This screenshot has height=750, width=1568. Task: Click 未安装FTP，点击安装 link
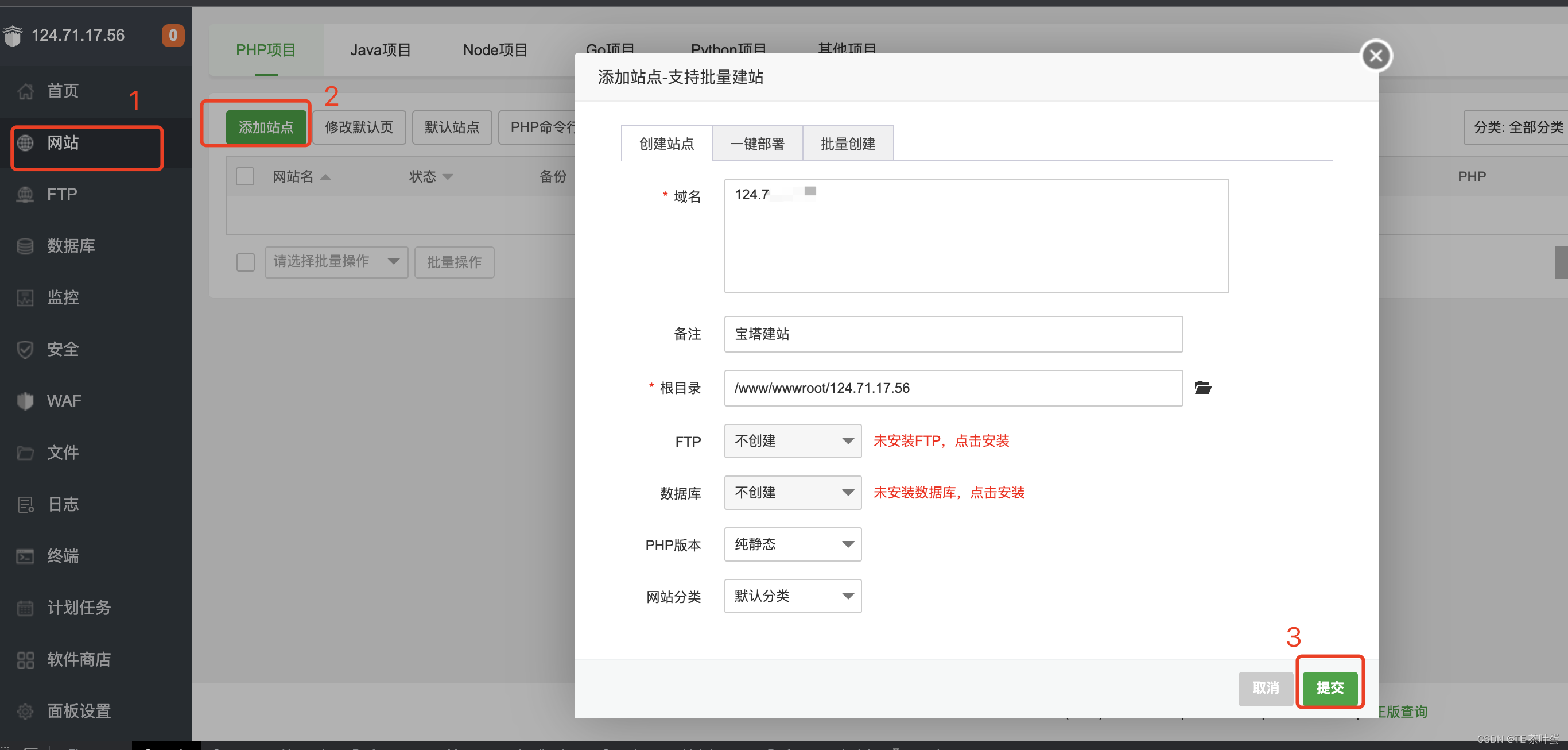tap(941, 441)
